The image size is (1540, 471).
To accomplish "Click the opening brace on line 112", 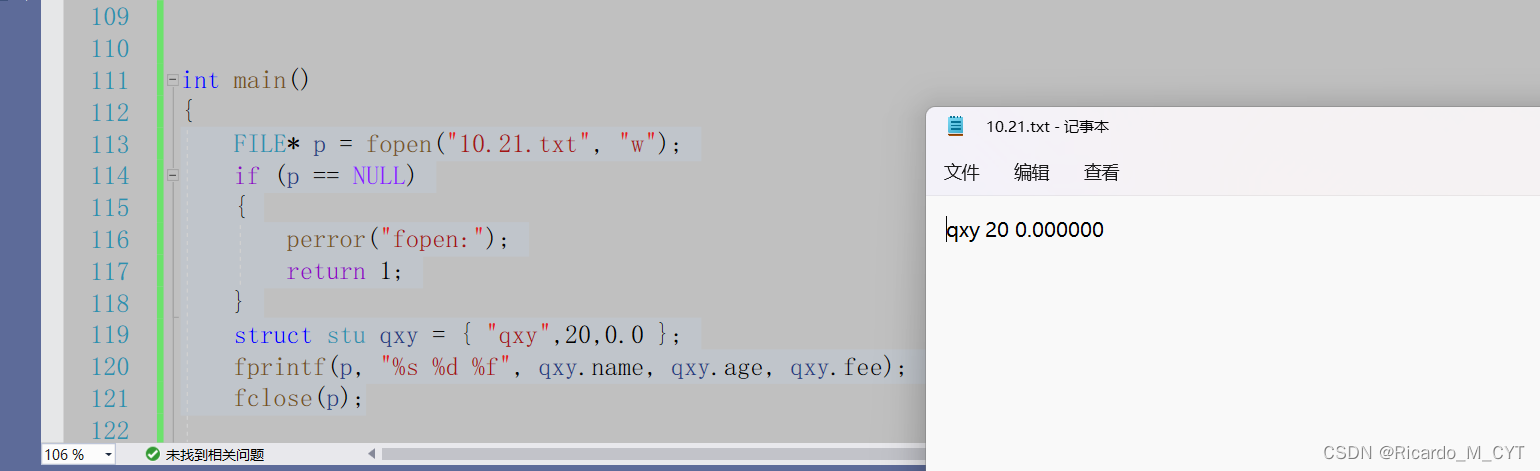I will click(x=189, y=112).
